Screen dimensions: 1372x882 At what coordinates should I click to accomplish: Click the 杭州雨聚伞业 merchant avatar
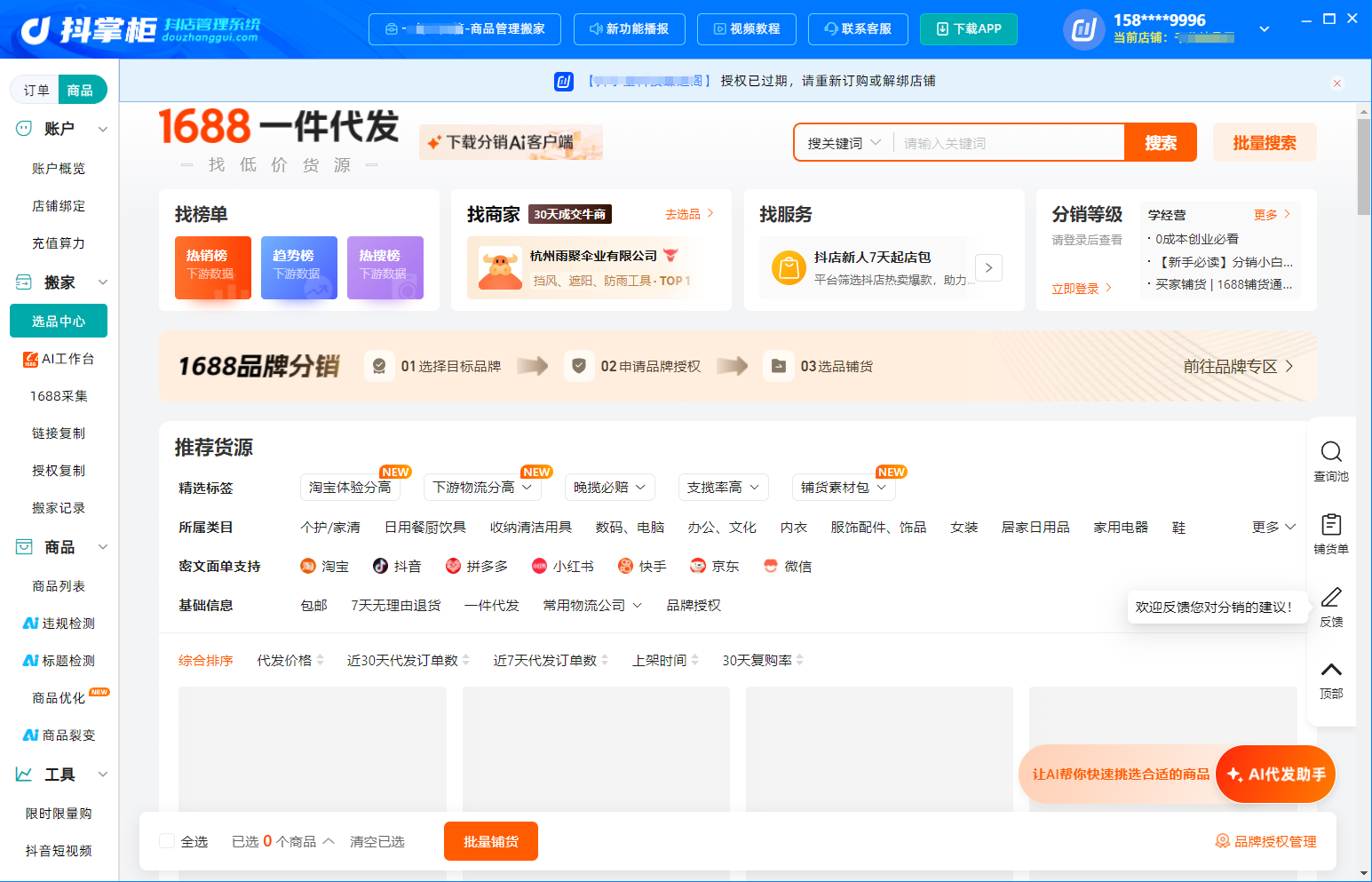[x=500, y=268]
